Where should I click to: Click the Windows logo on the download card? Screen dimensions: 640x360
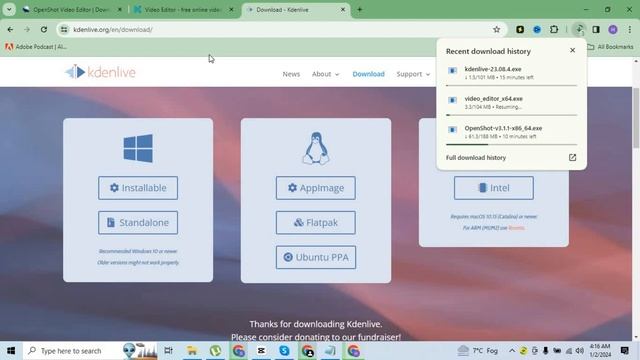click(138, 148)
